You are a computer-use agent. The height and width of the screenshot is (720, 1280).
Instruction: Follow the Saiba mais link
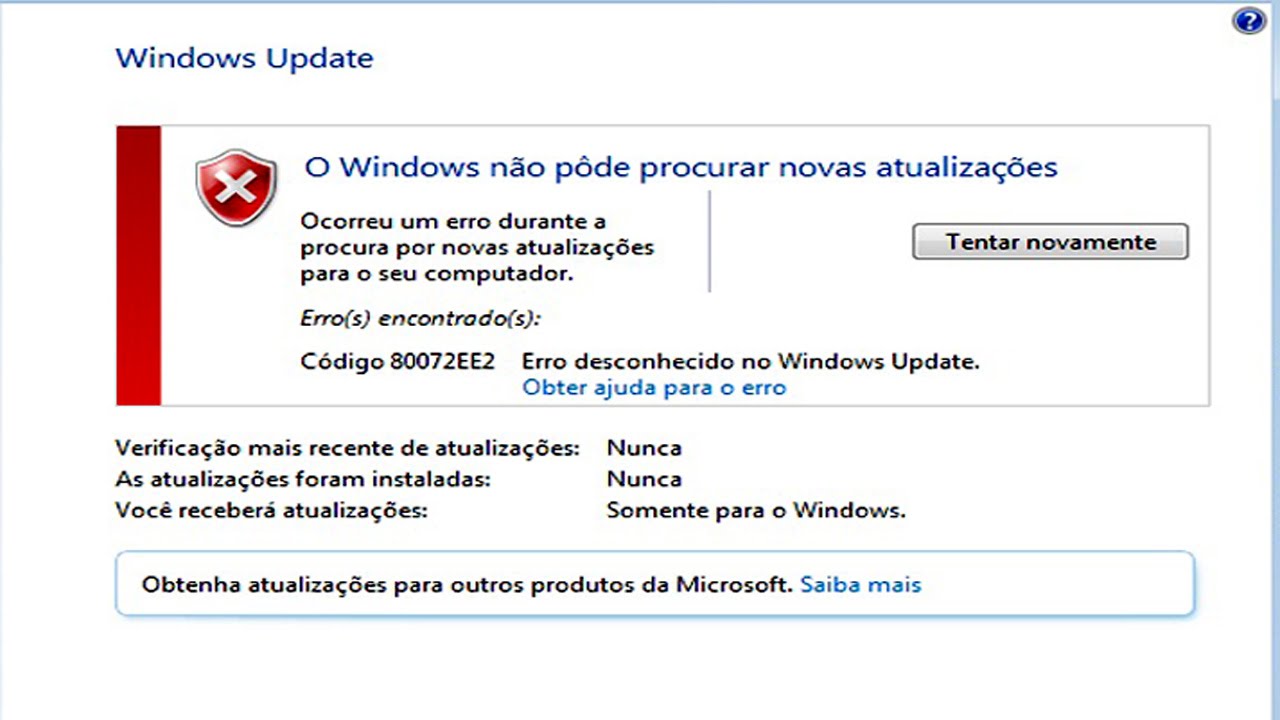[860, 584]
